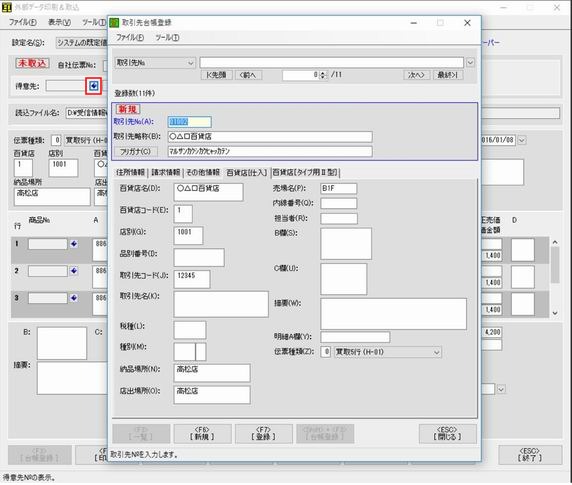572x485 pixels.
Task: Click the F7 登録 button
Action: pyautogui.click(x=263, y=434)
